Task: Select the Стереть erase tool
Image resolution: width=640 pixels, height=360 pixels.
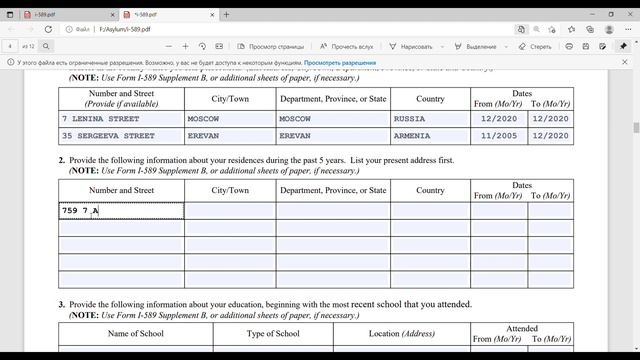Action: pos(535,47)
